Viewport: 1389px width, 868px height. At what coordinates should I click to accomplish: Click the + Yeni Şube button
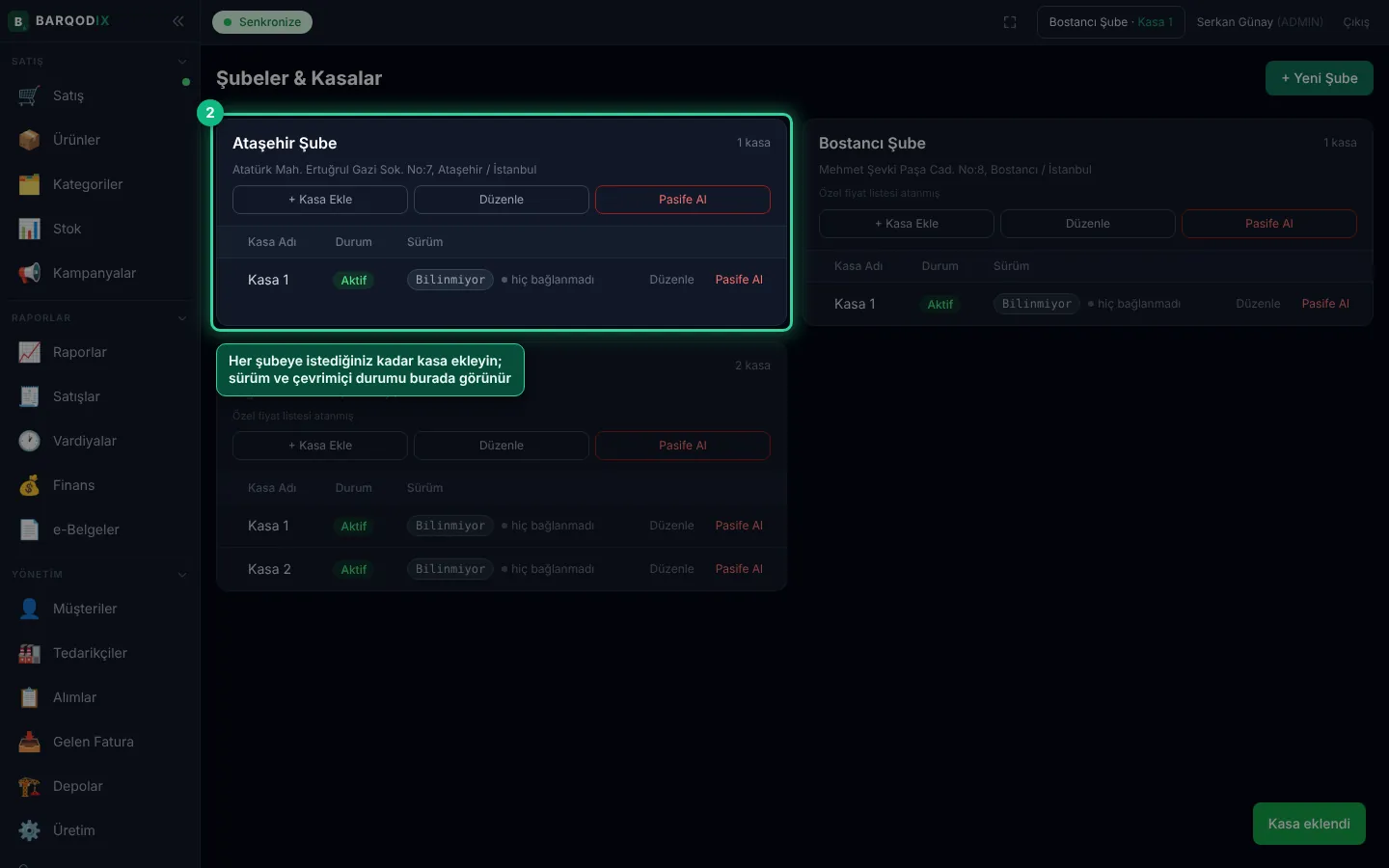(1319, 78)
